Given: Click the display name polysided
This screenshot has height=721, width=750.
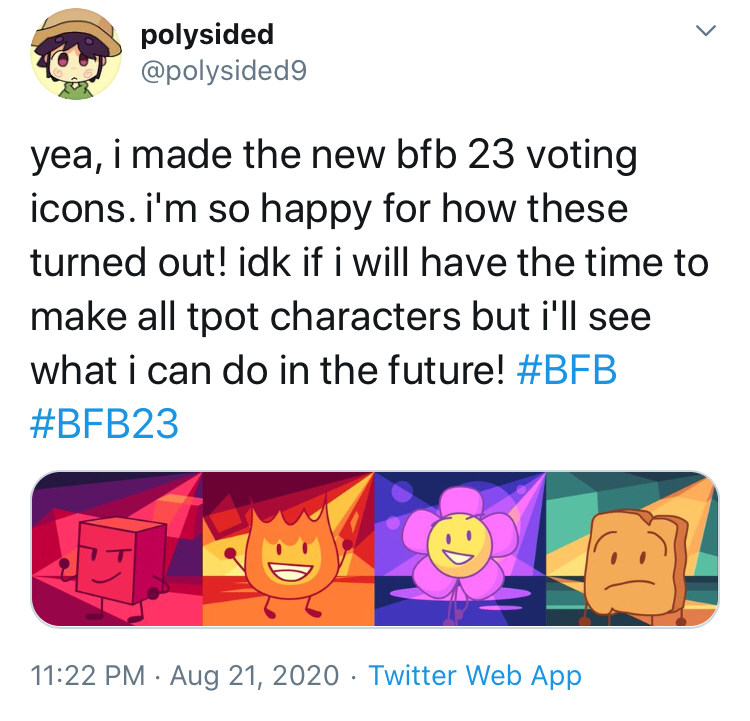Looking at the screenshot, I should coord(207,35).
